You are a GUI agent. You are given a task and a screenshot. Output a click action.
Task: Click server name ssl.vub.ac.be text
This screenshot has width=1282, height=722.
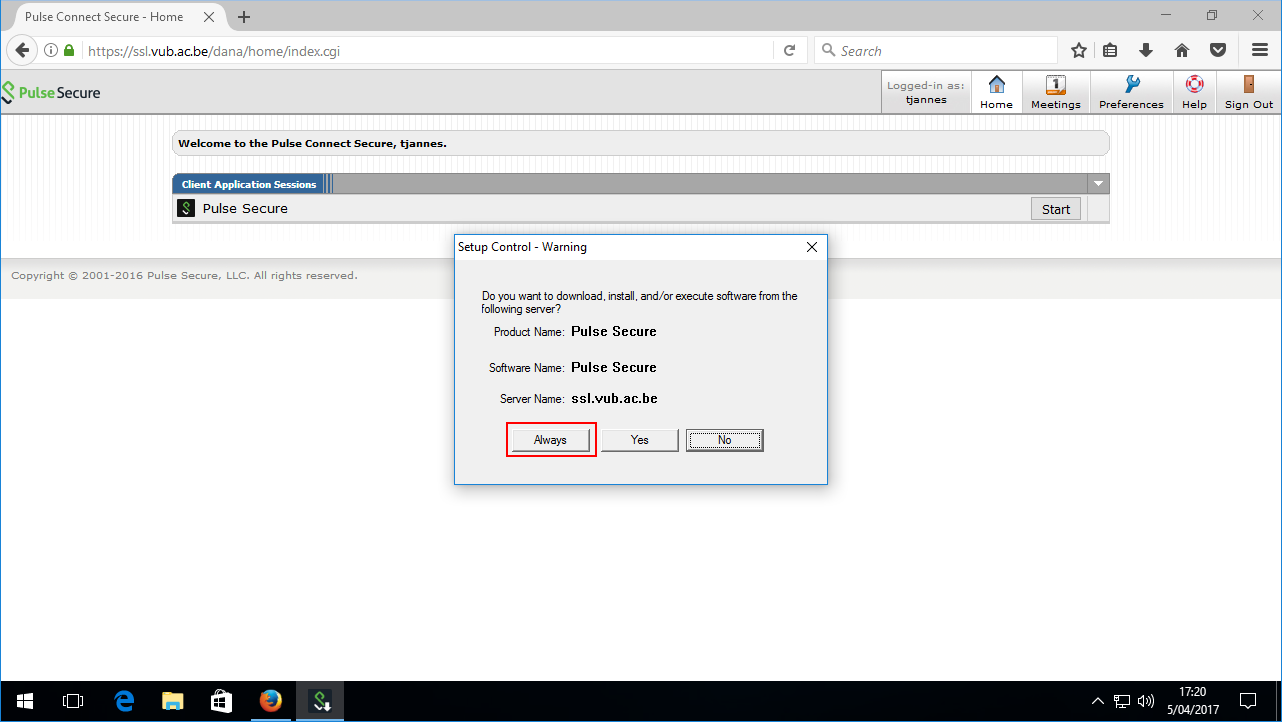[x=614, y=398]
